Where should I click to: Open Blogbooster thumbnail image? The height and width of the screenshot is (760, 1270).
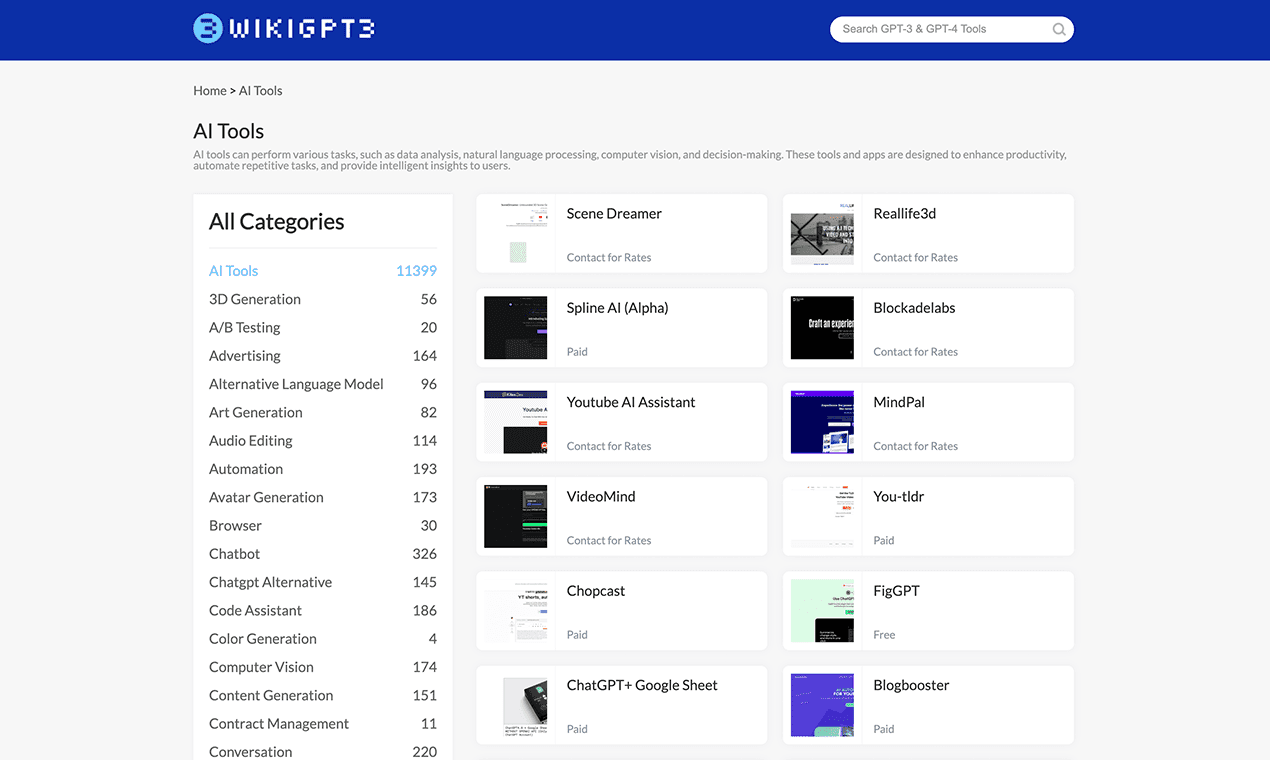[x=822, y=705]
